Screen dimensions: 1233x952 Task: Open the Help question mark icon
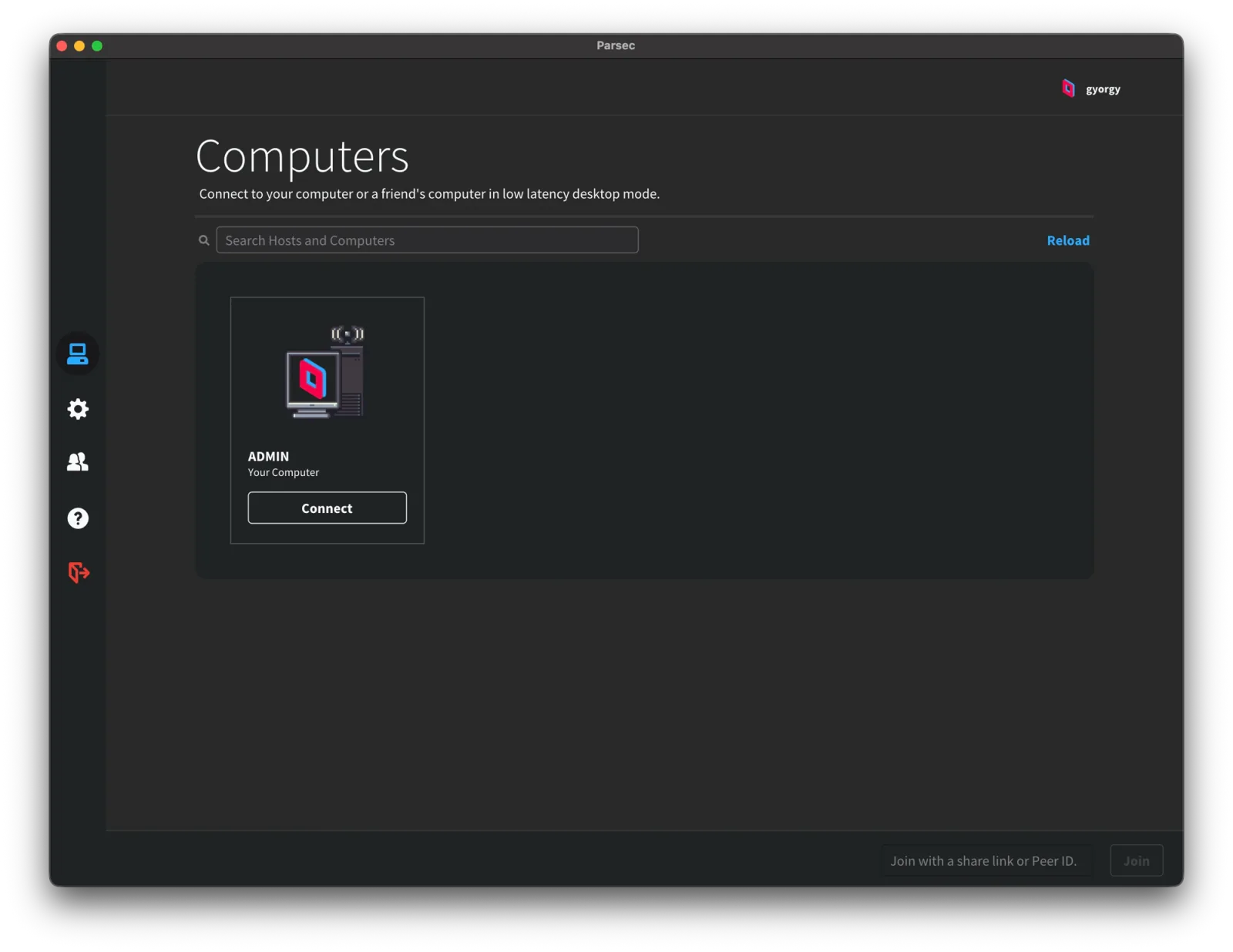78,518
